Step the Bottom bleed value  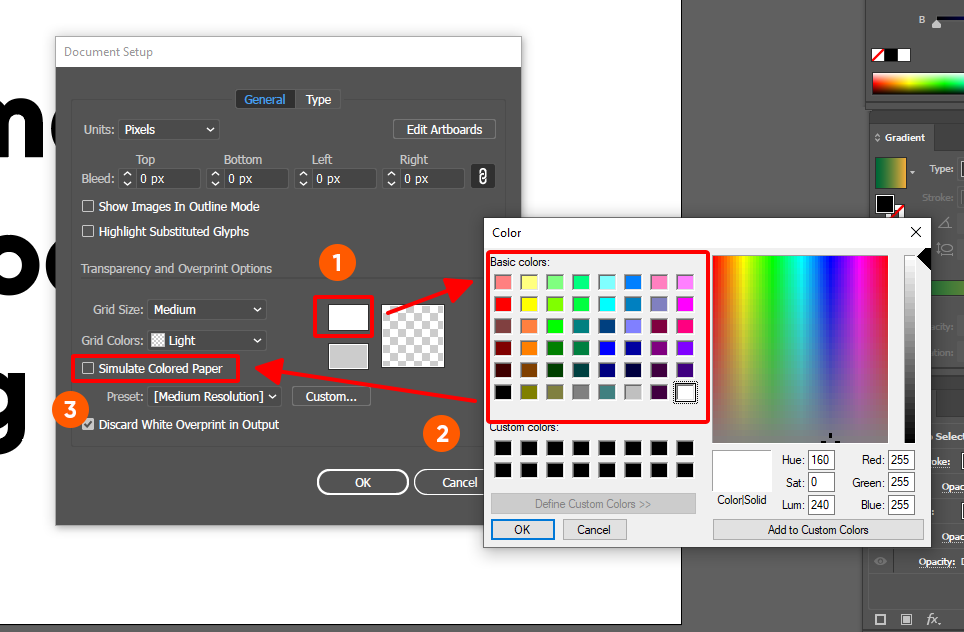pos(215,178)
